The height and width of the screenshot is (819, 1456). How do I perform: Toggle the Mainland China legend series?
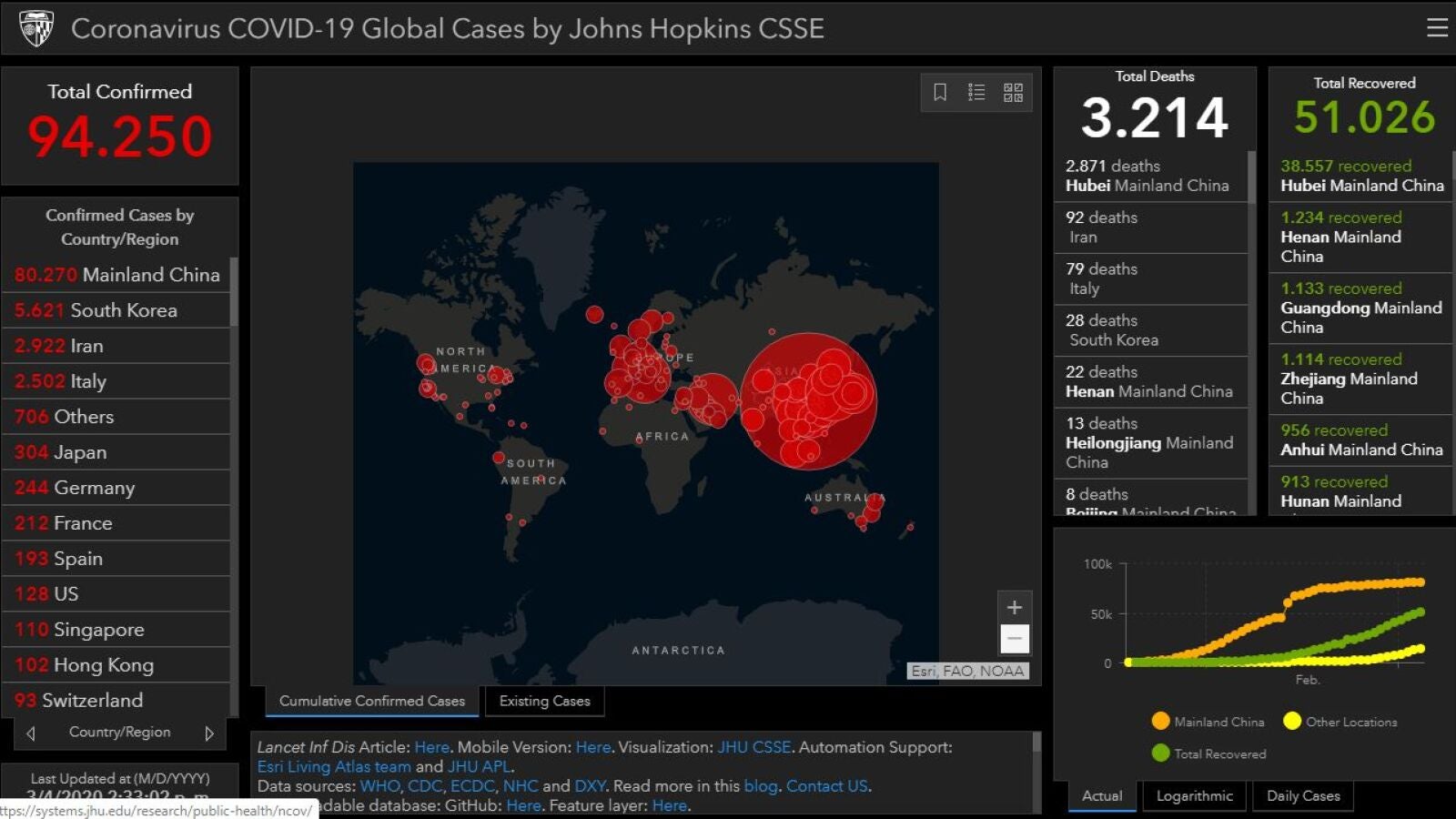click(x=1208, y=722)
